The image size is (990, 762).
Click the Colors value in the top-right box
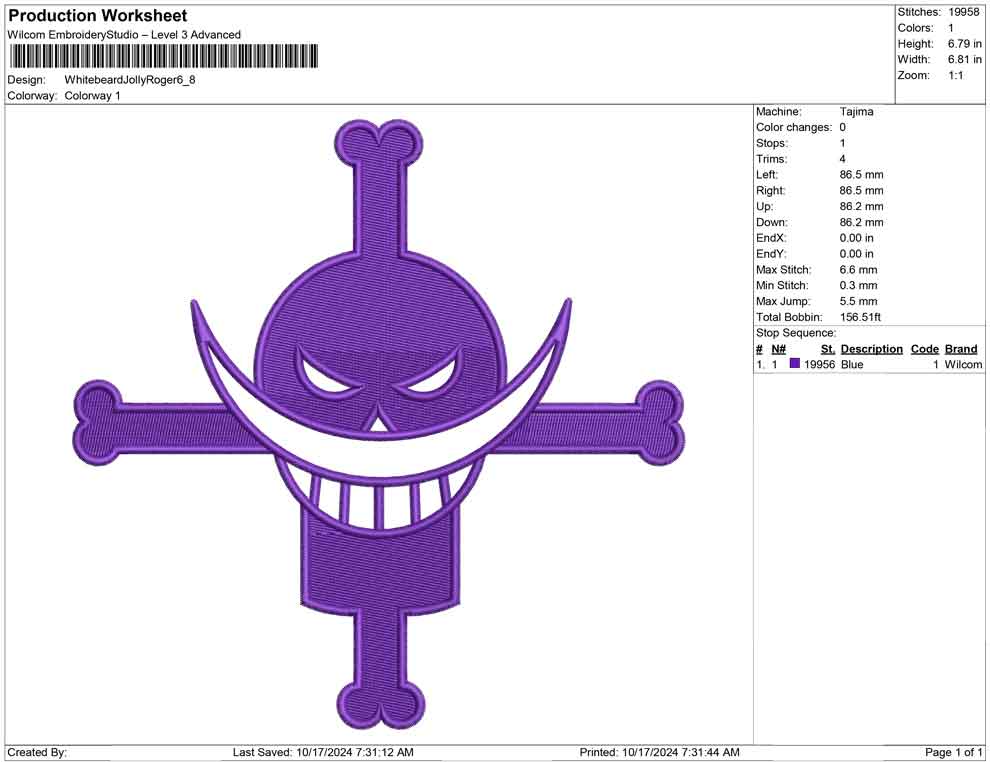click(949, 27)
